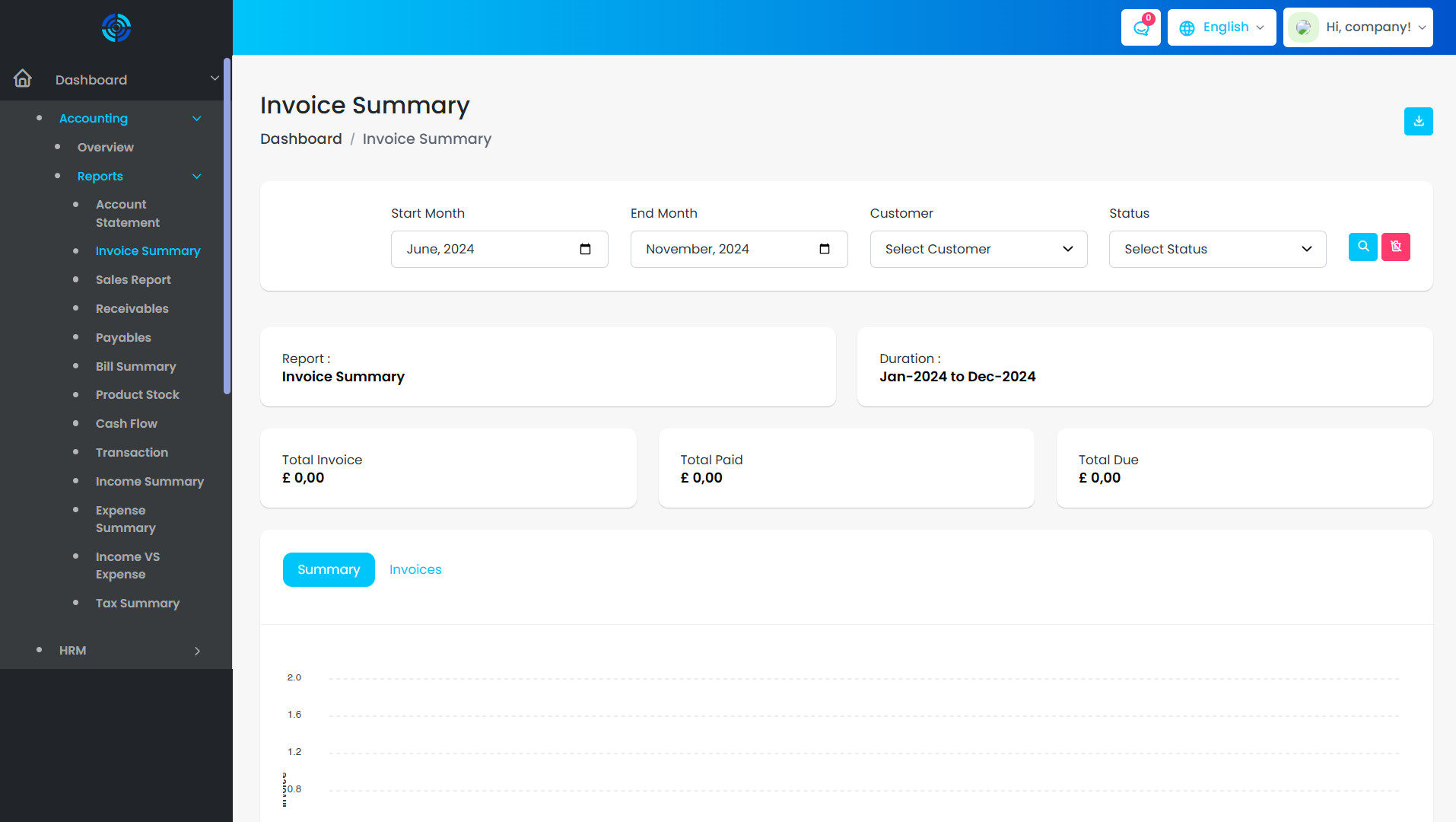The image size is (1456, 822).
Task: Open the Start Month calendar picker icon
Action: (585, 250)
